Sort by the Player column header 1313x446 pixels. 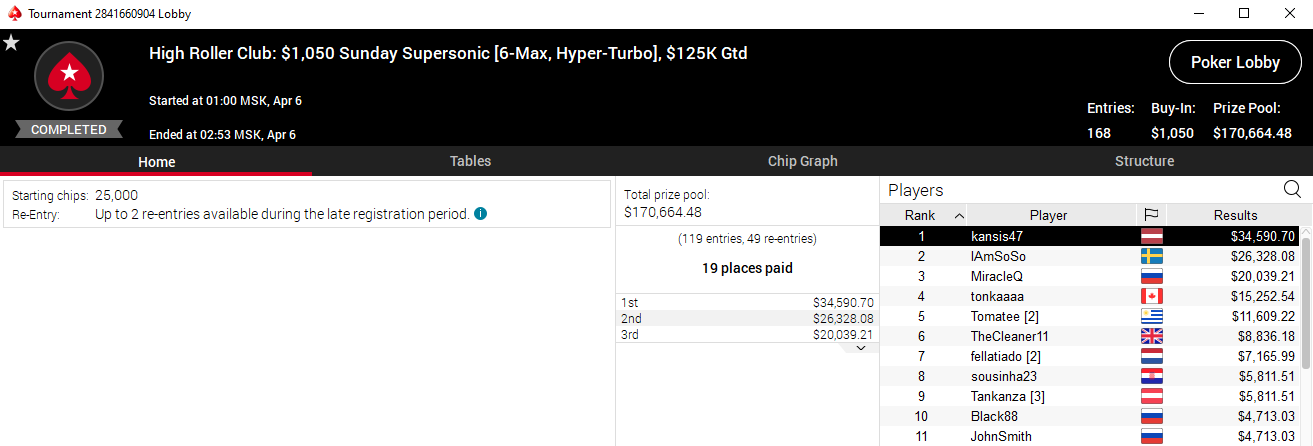1048,215
